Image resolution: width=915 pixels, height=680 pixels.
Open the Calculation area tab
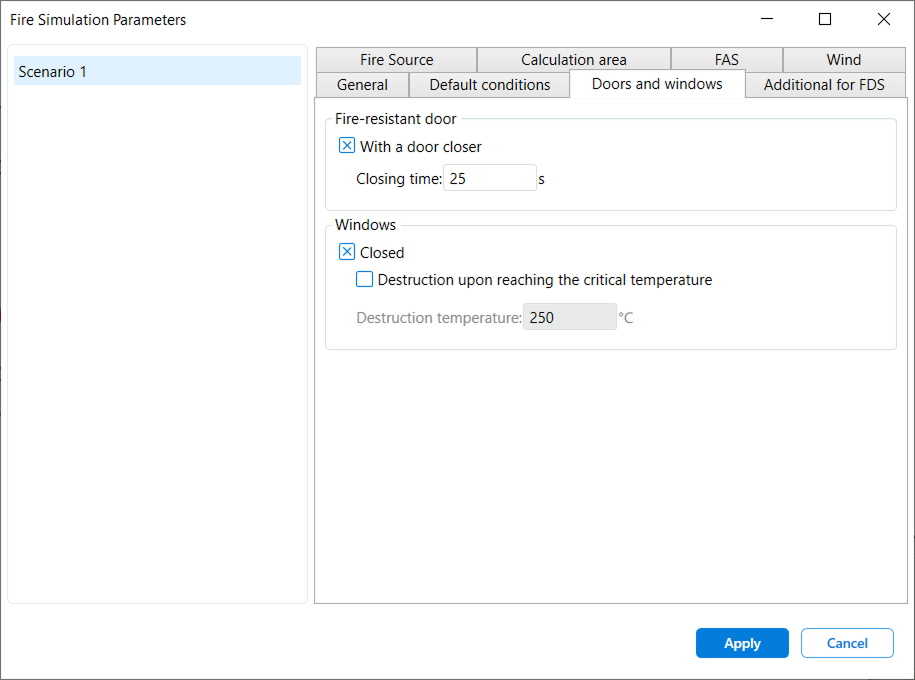(x=573, y=60)
